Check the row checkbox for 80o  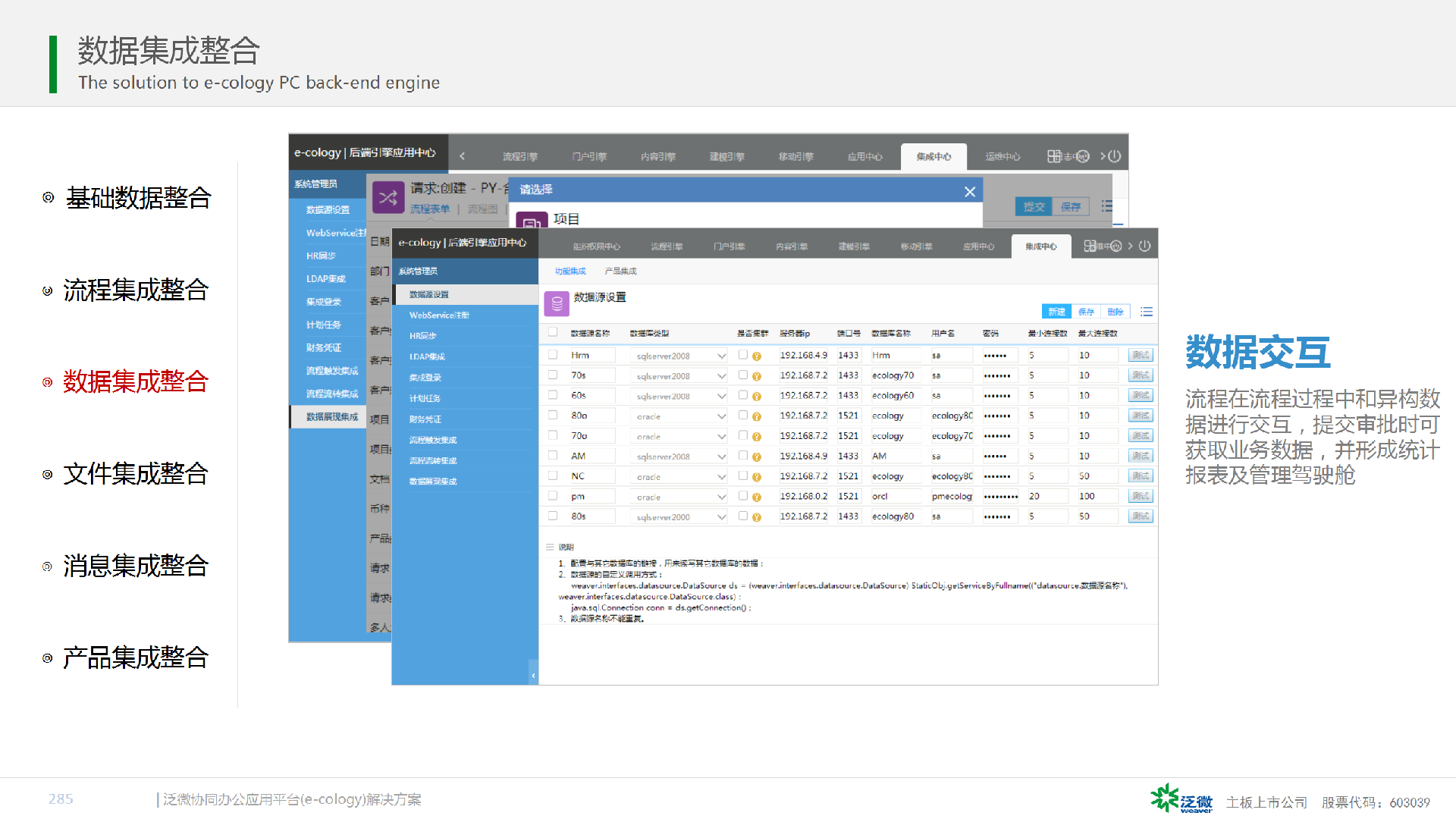[553, 415]
